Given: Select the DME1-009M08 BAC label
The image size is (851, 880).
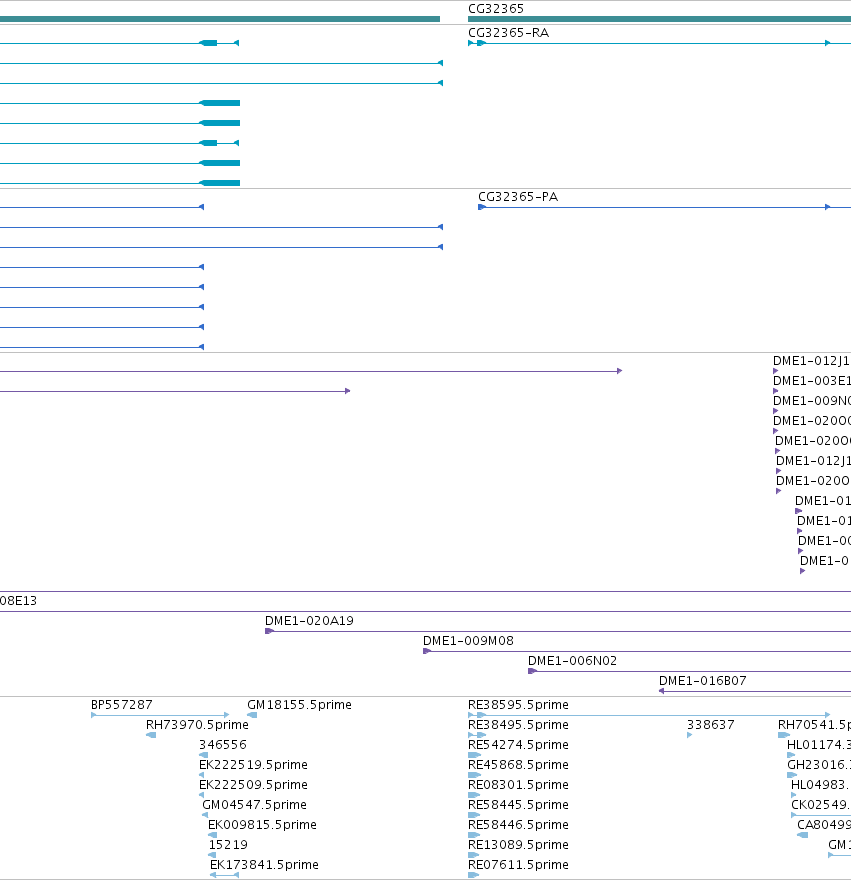Looking at the screenshot, I should click(468, 641).
